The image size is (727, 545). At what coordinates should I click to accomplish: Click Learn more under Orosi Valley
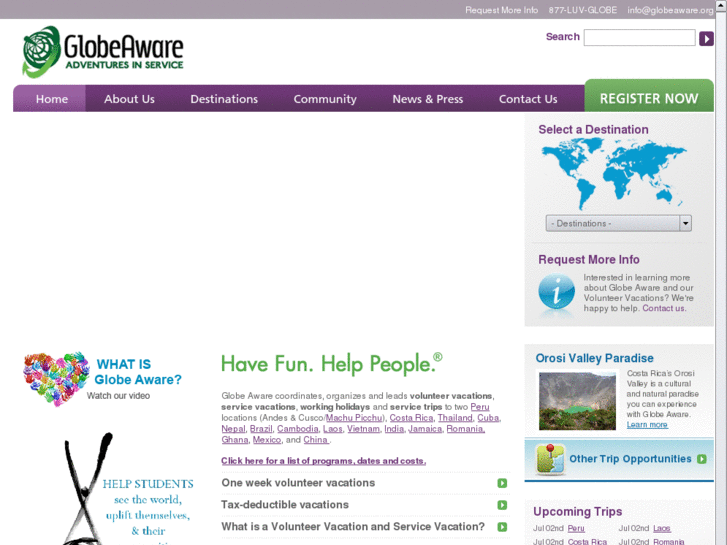[x=647, y=425]
